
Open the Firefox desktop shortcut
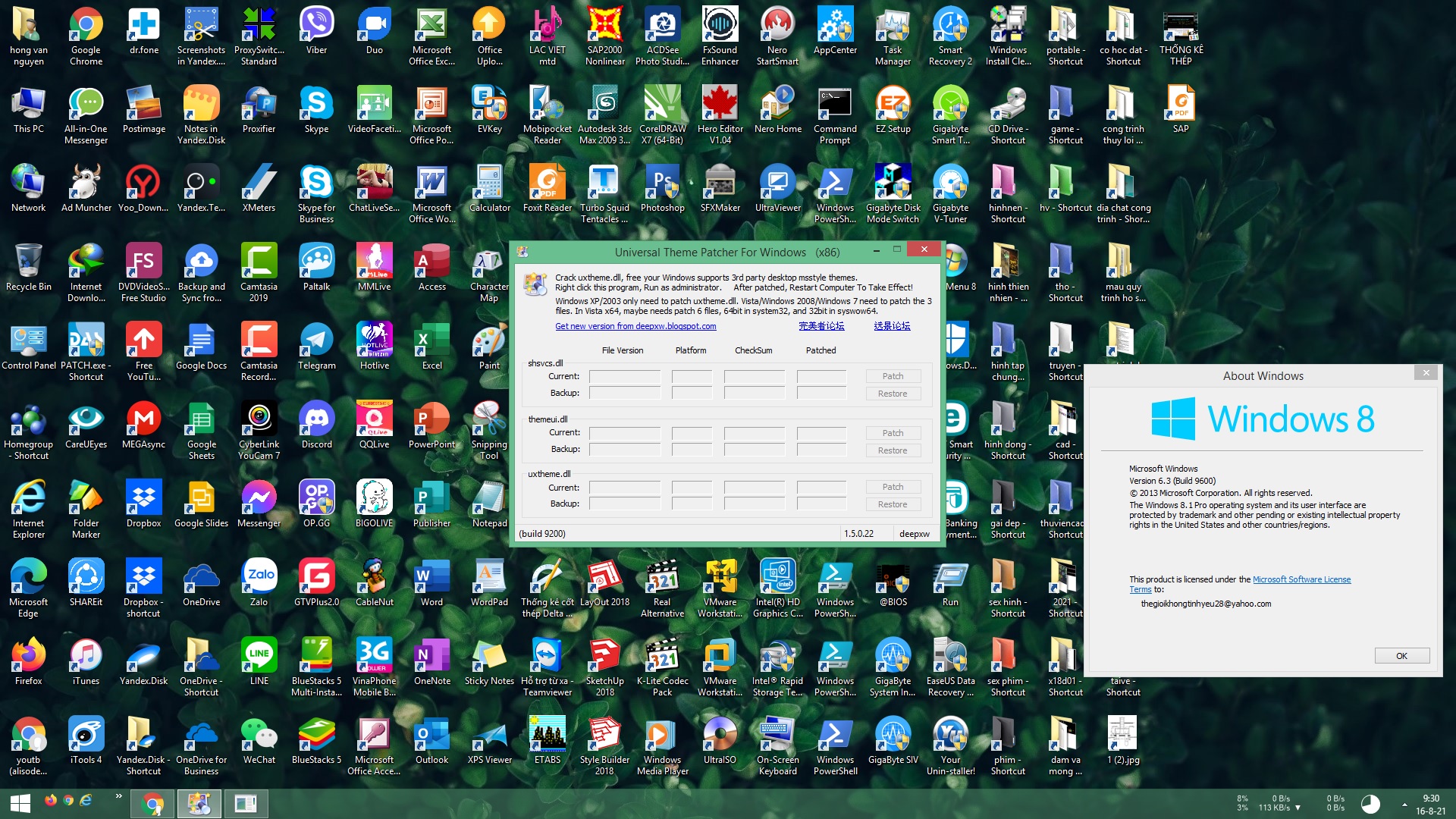tap(28, 661)
